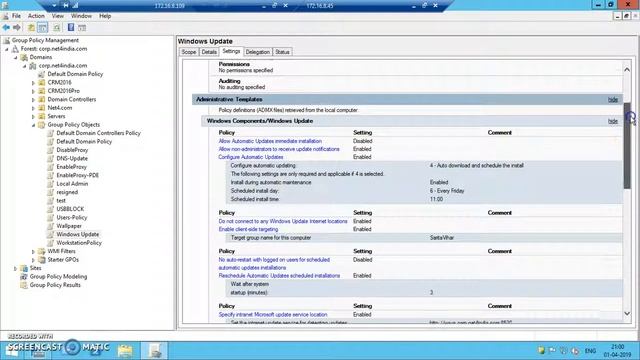Open File Explorer from the taskbar
640x360 pixels.
[125, 351]
